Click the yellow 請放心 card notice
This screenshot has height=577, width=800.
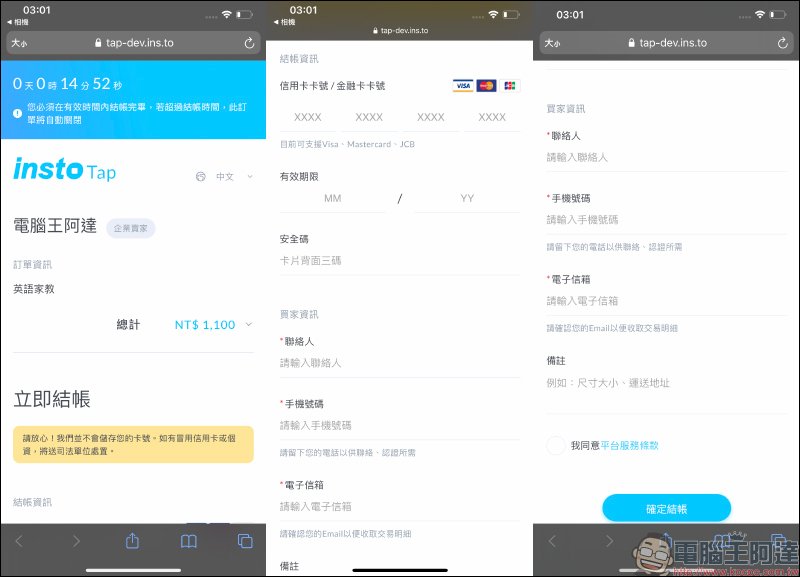point(133,444)
